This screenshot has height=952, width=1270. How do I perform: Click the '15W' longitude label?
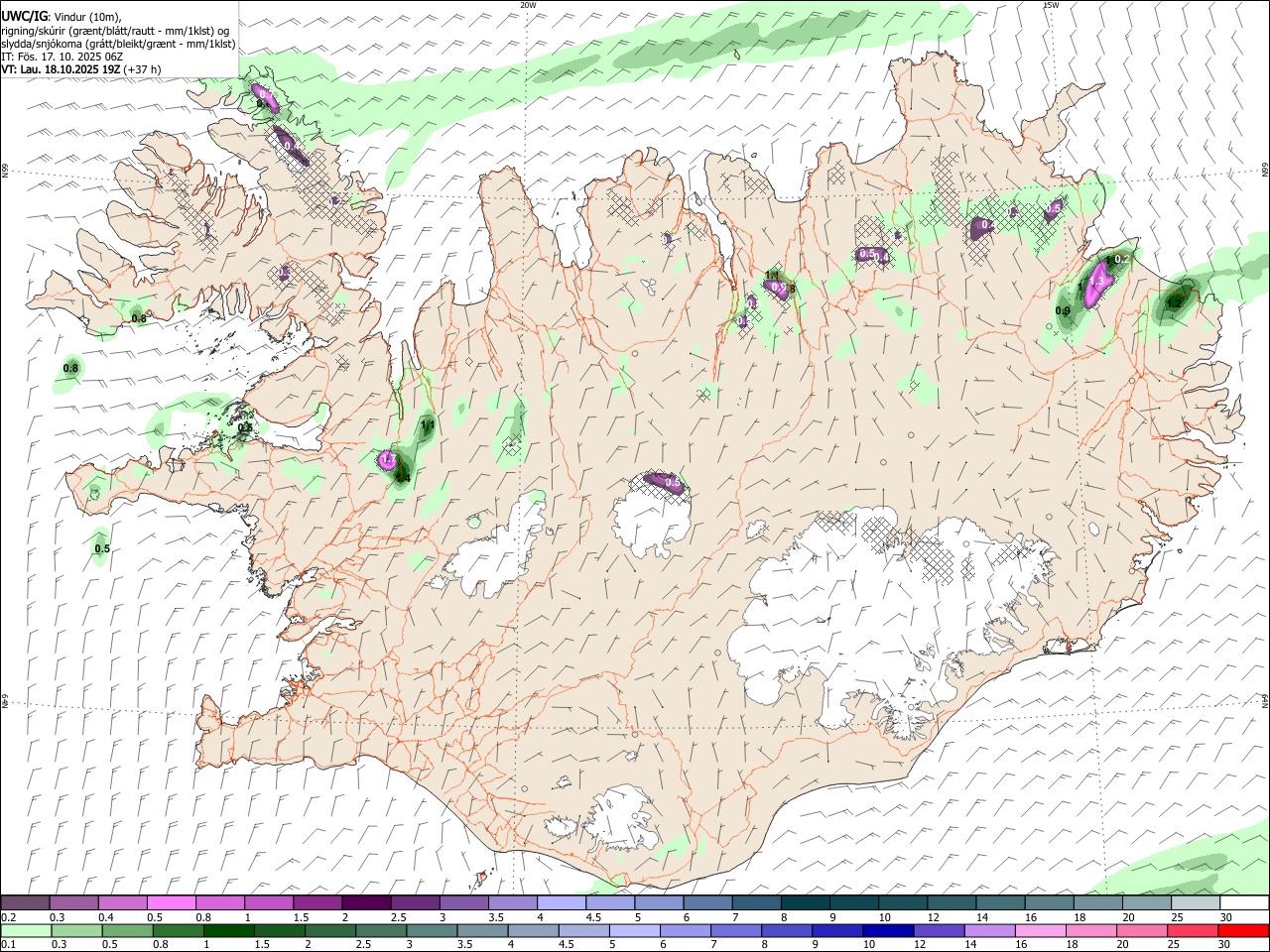(1051, 5)
